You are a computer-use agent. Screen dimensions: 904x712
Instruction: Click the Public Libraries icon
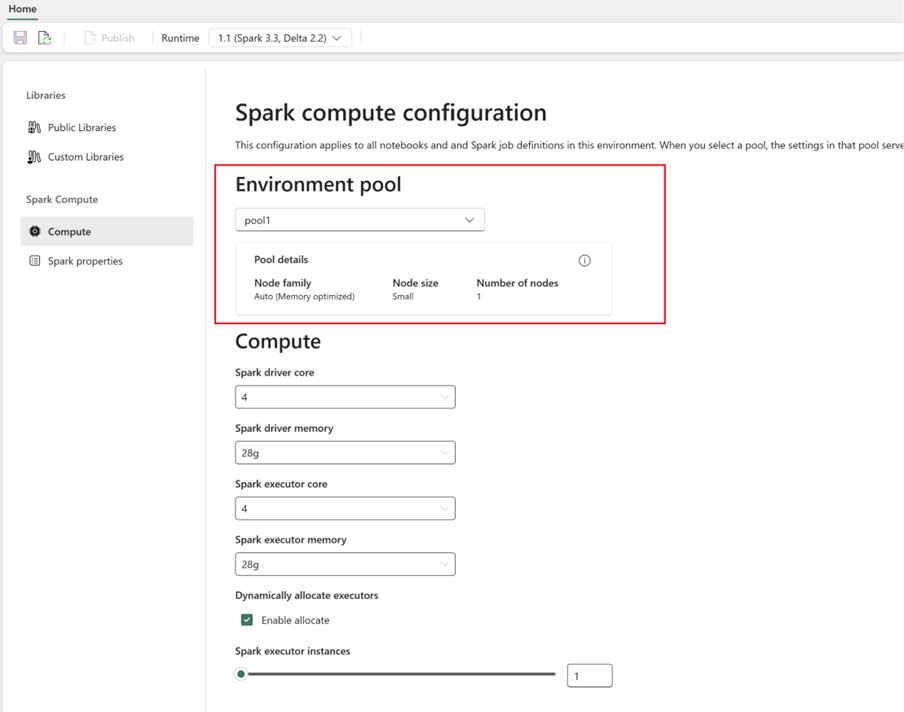tap(35, 128)
